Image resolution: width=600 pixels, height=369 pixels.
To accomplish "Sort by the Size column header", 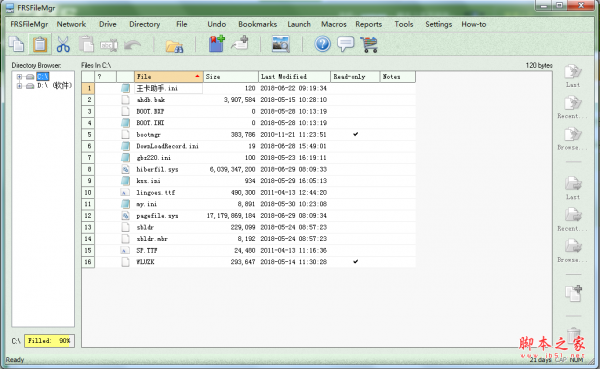I will pyautogui.click(x=231, y=77).
